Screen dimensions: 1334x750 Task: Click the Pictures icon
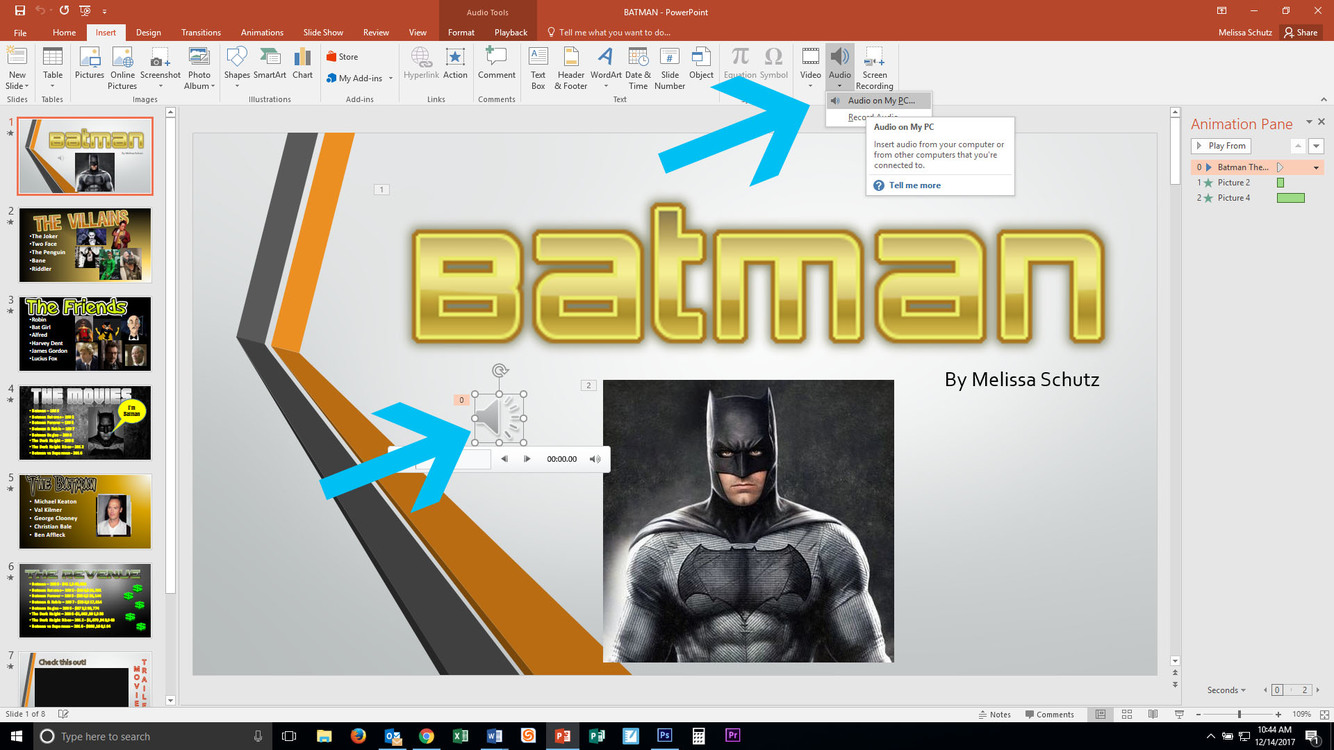tap(89, 64)
